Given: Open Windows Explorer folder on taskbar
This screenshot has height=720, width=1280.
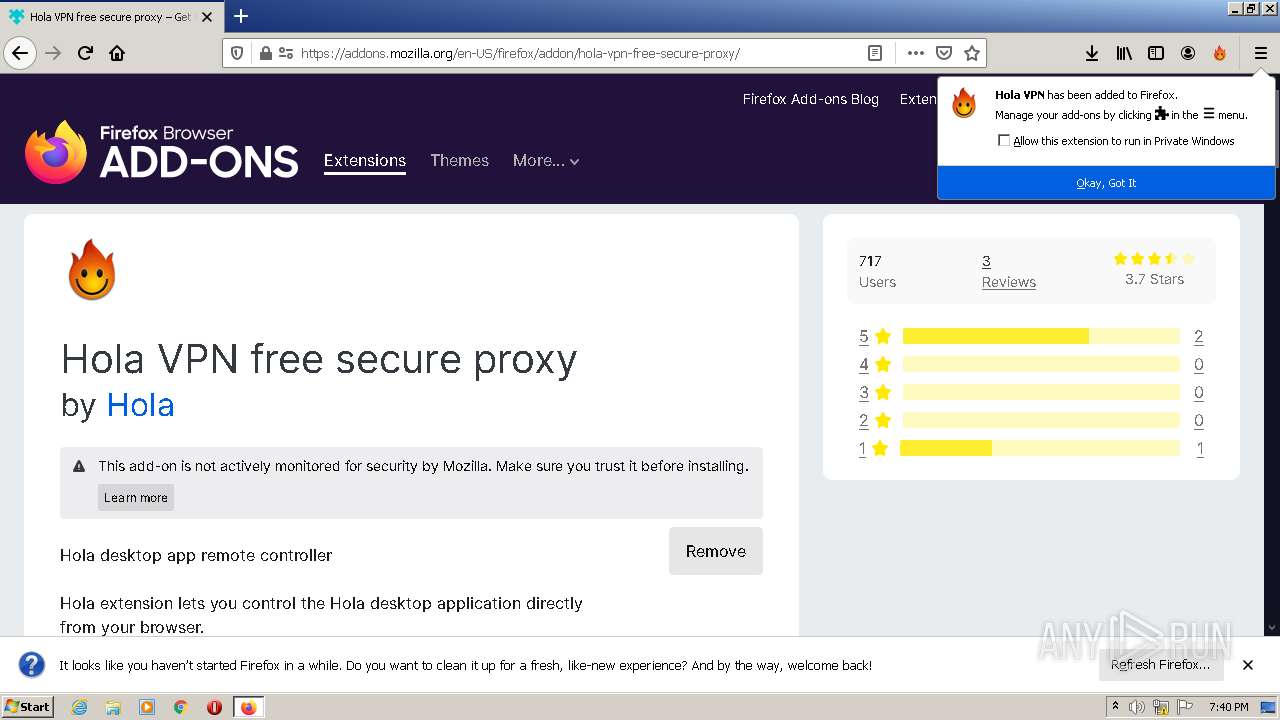Looking at the screenshot, I should click(113, 707).
